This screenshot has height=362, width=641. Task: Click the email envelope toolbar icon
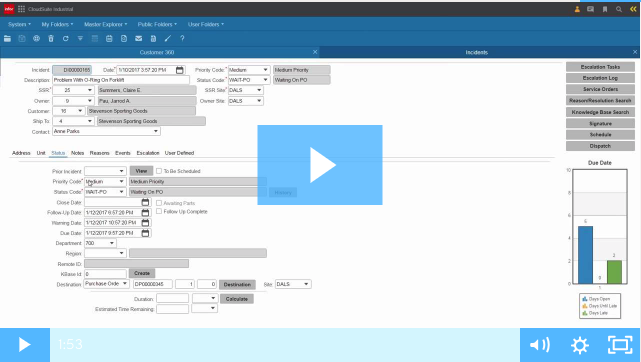139,38
